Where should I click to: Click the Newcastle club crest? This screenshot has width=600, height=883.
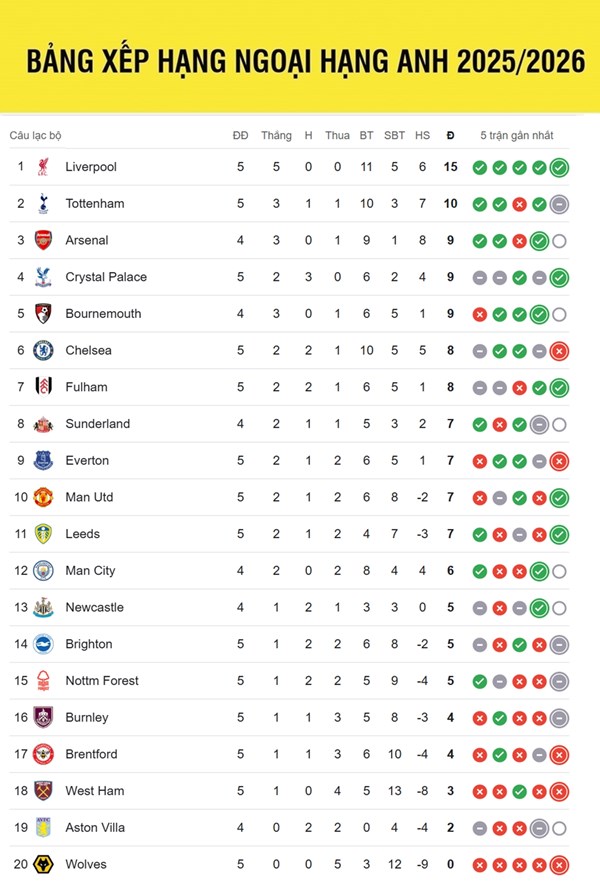click(43, 608)
